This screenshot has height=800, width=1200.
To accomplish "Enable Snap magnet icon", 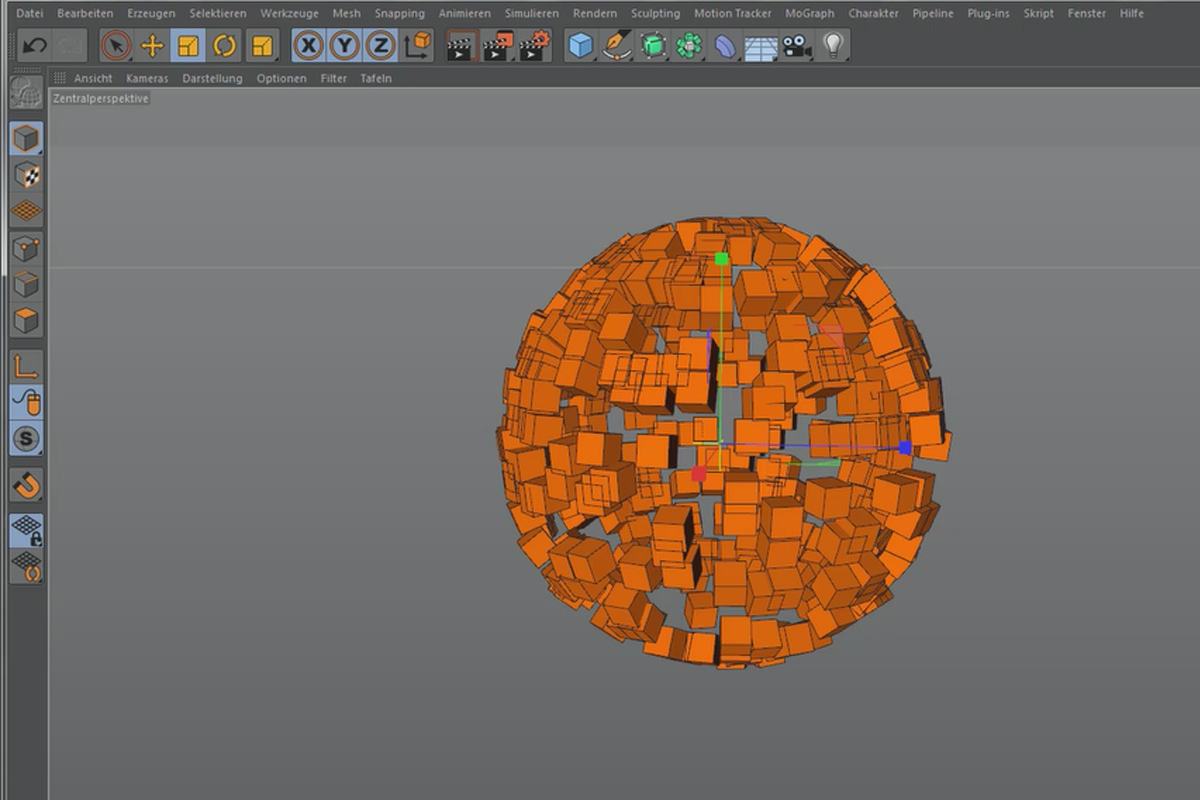I will tap(26, 485).
